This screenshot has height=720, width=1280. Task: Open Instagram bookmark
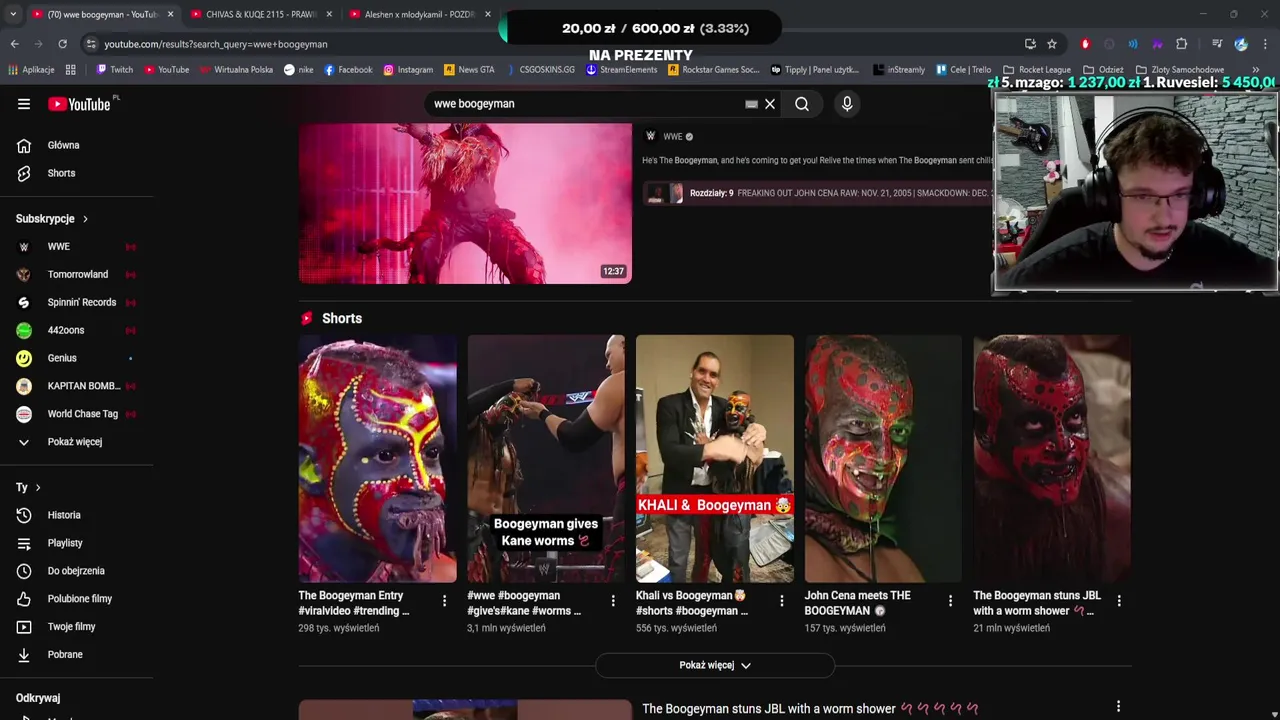pyautogui.click(x=408, y=70)
